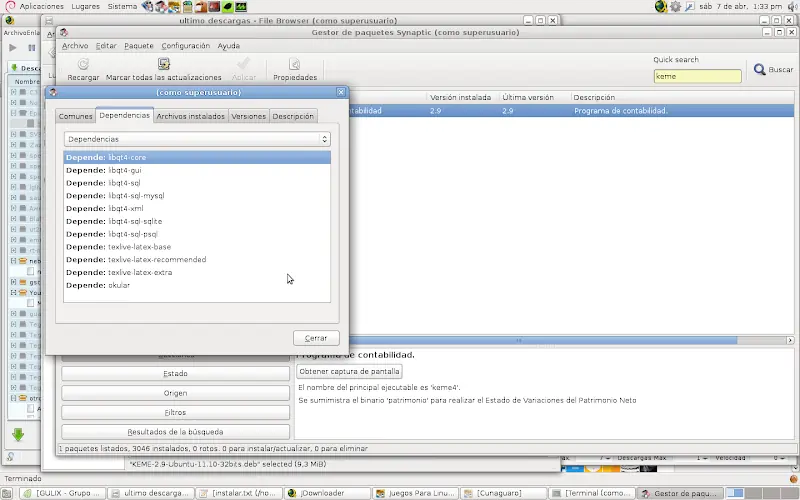This screenshot has height=500, width=800.
Task: Click the Filtros button
Action: point(176,412)
